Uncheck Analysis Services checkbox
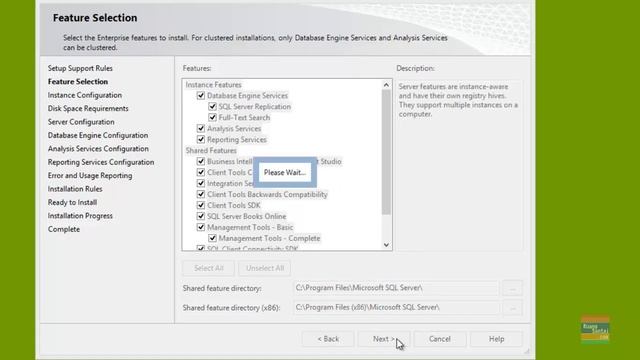The image size is (640, 360). (x=200, y=129)
